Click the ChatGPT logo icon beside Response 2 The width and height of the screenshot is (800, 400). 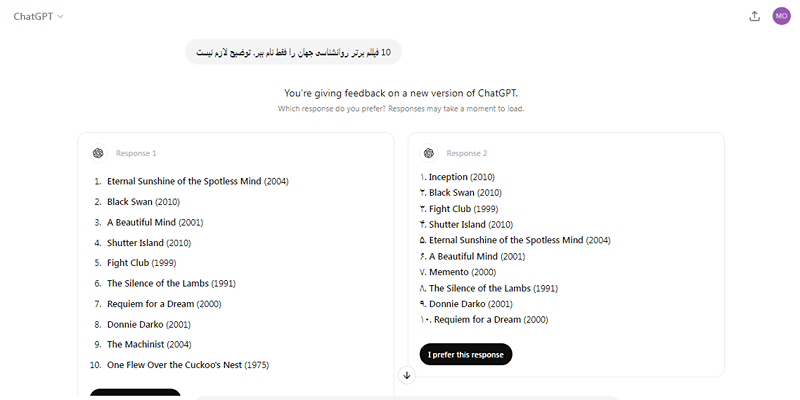pyautogui.click(x=429, y=153)
